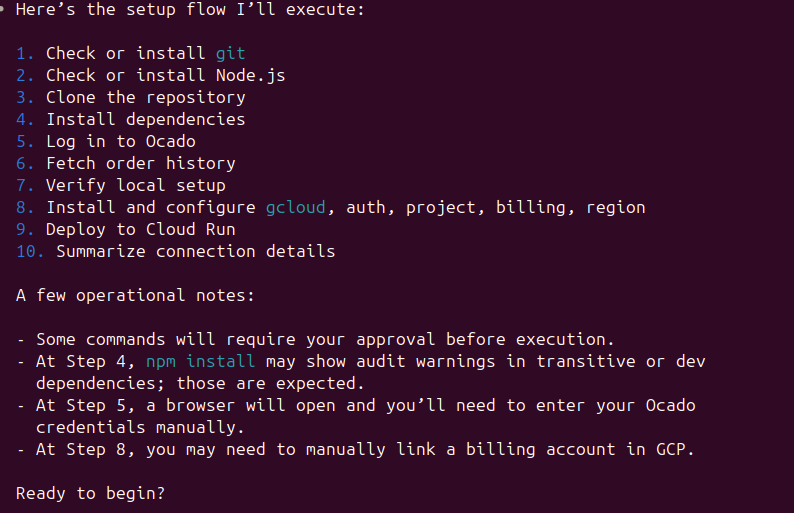The image size is (794, 513).
Task: Select the 'Verify local setup' line
Action: click(x=135, y=185)
